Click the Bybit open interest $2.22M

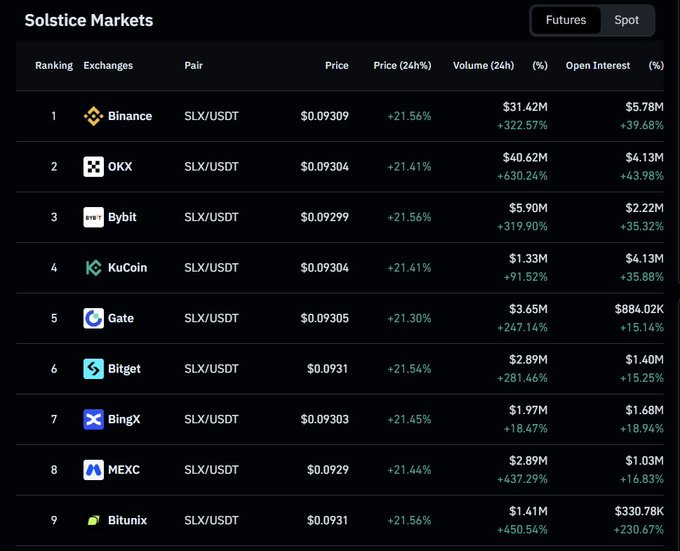point(644,208)
